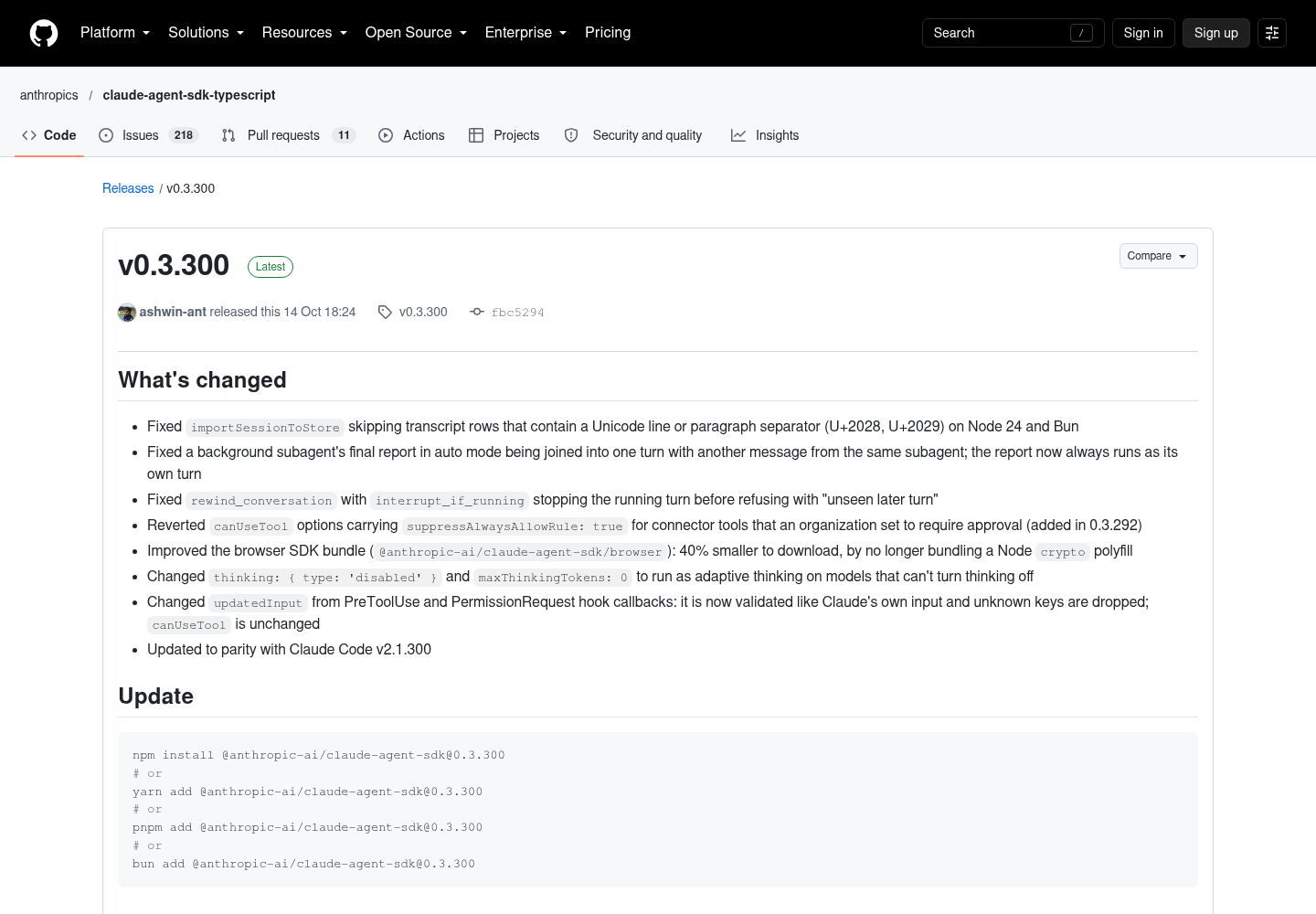Select the Code tab
The width and height of the screenshot is (1316, 914).
49,135
